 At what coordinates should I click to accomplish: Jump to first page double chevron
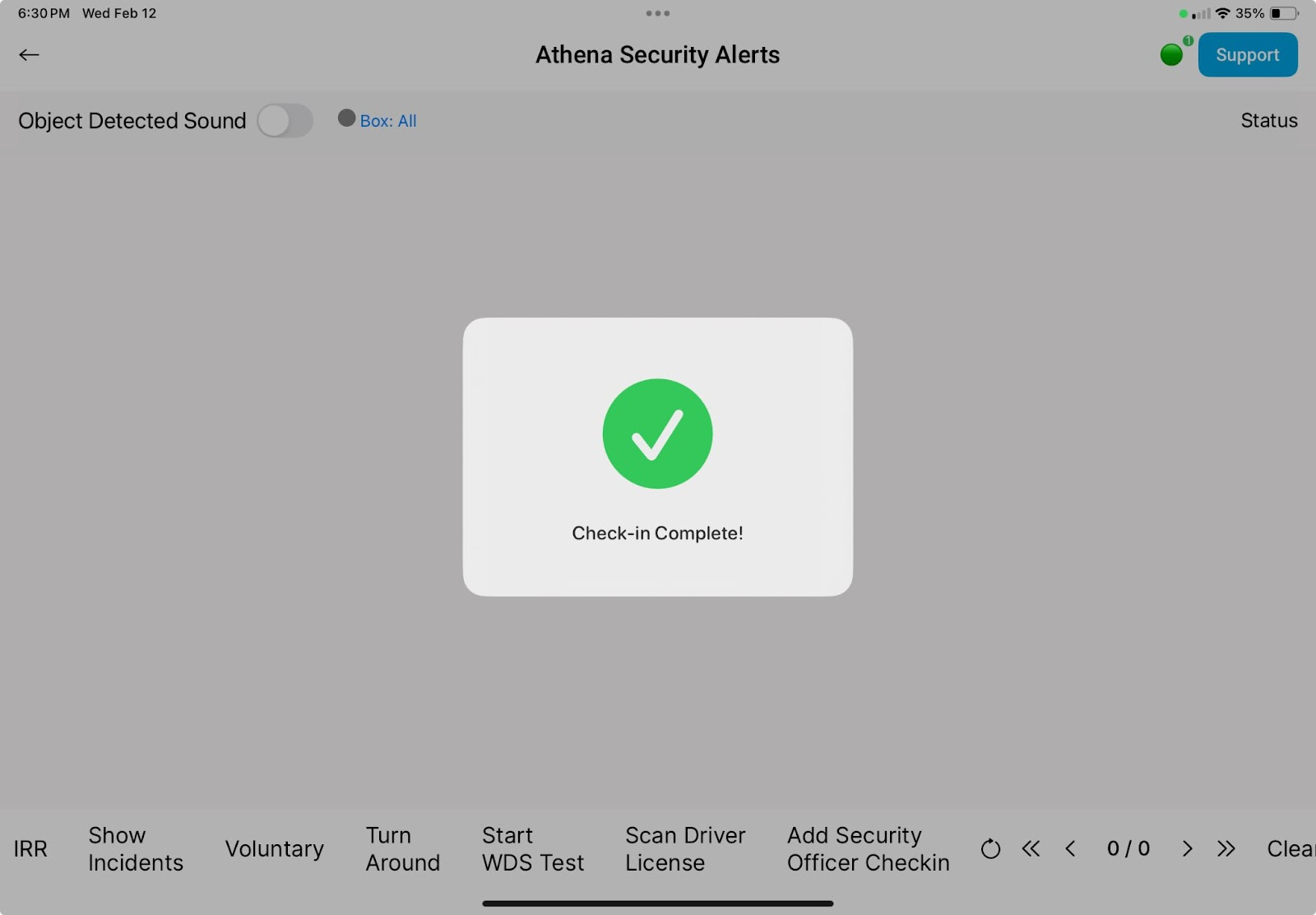tap(1031, 848)
